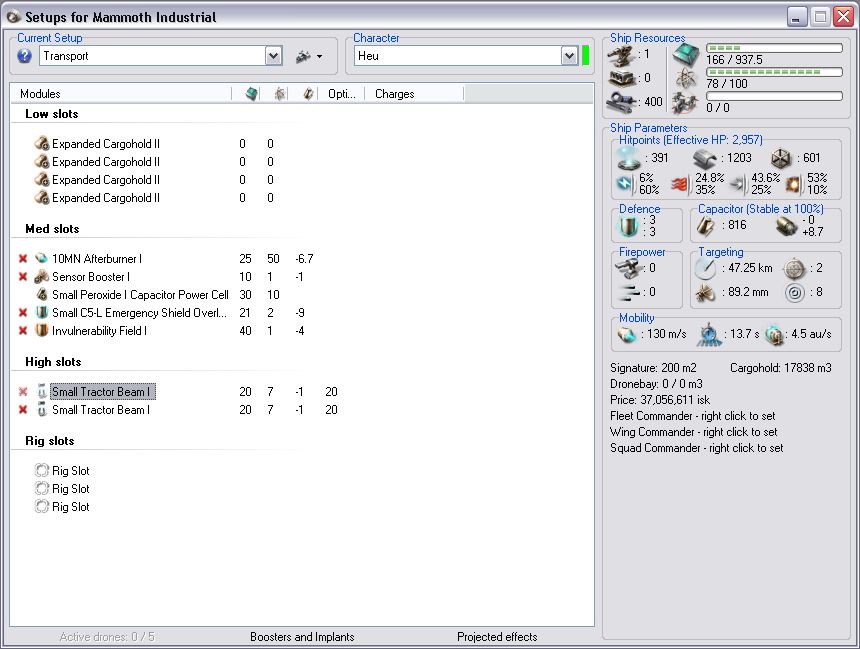Sort by the Modules column header
Image resolution: width=860 pixels, height=649 pixels.
point(121,94)
